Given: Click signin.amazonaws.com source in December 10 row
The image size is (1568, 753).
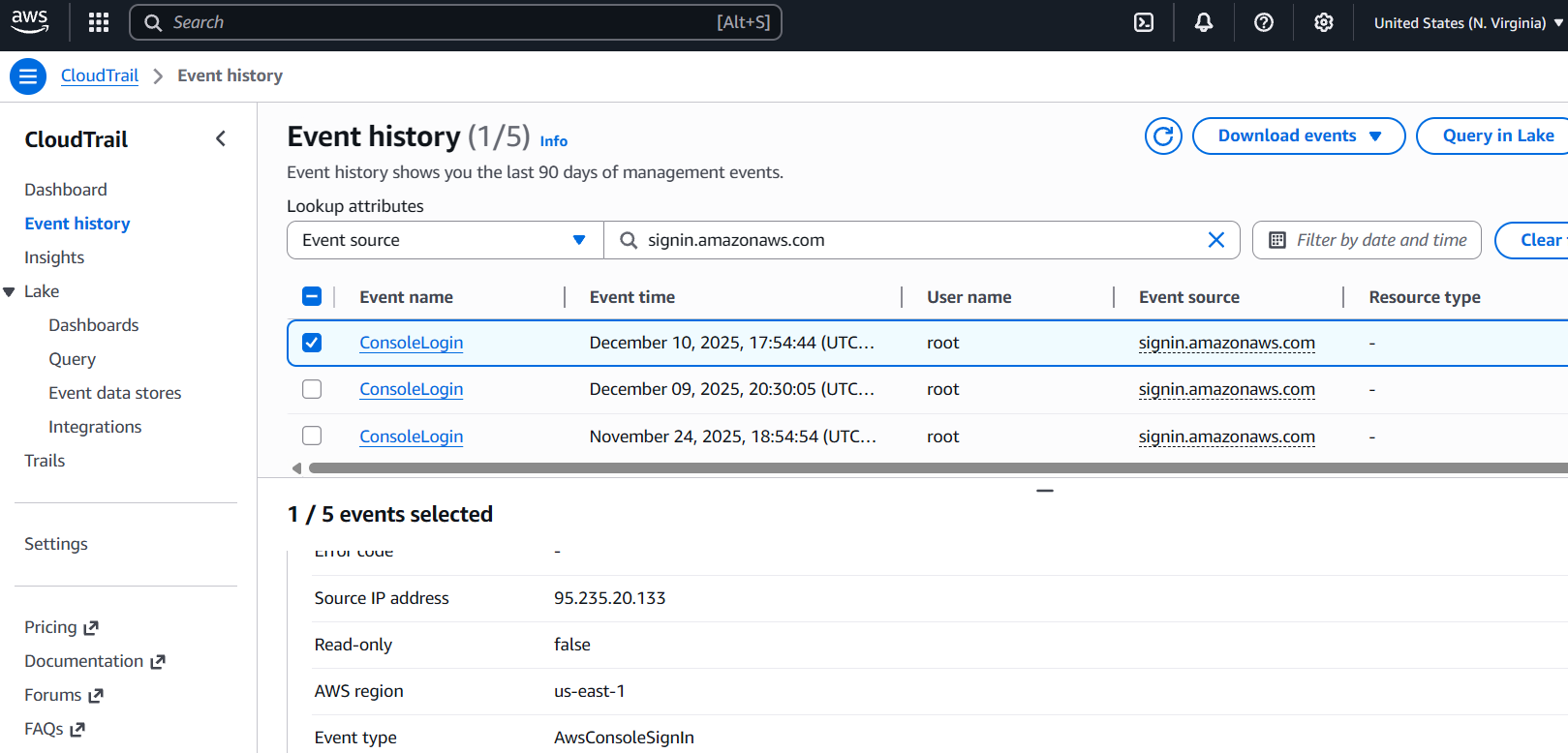Looking at the screenshot, I should [x=1227, y=343].
